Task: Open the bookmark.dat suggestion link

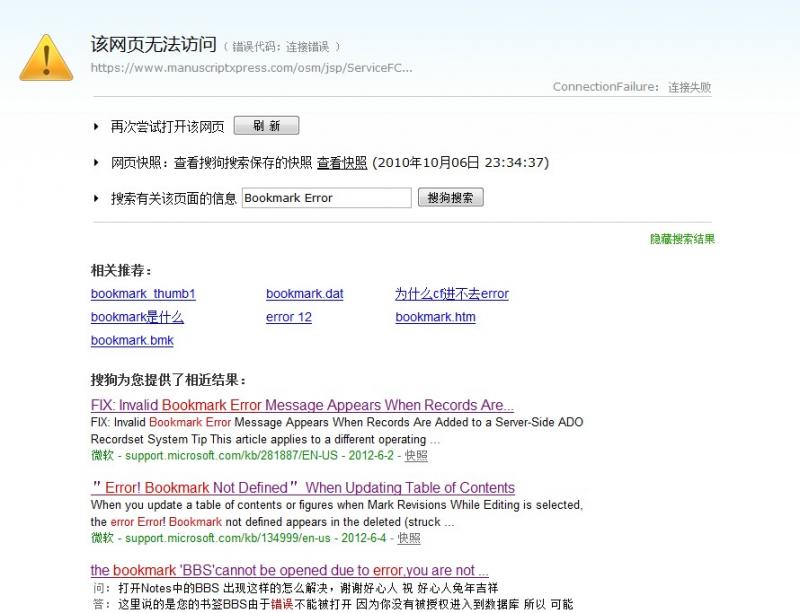Action: click(x=305, y=294)
